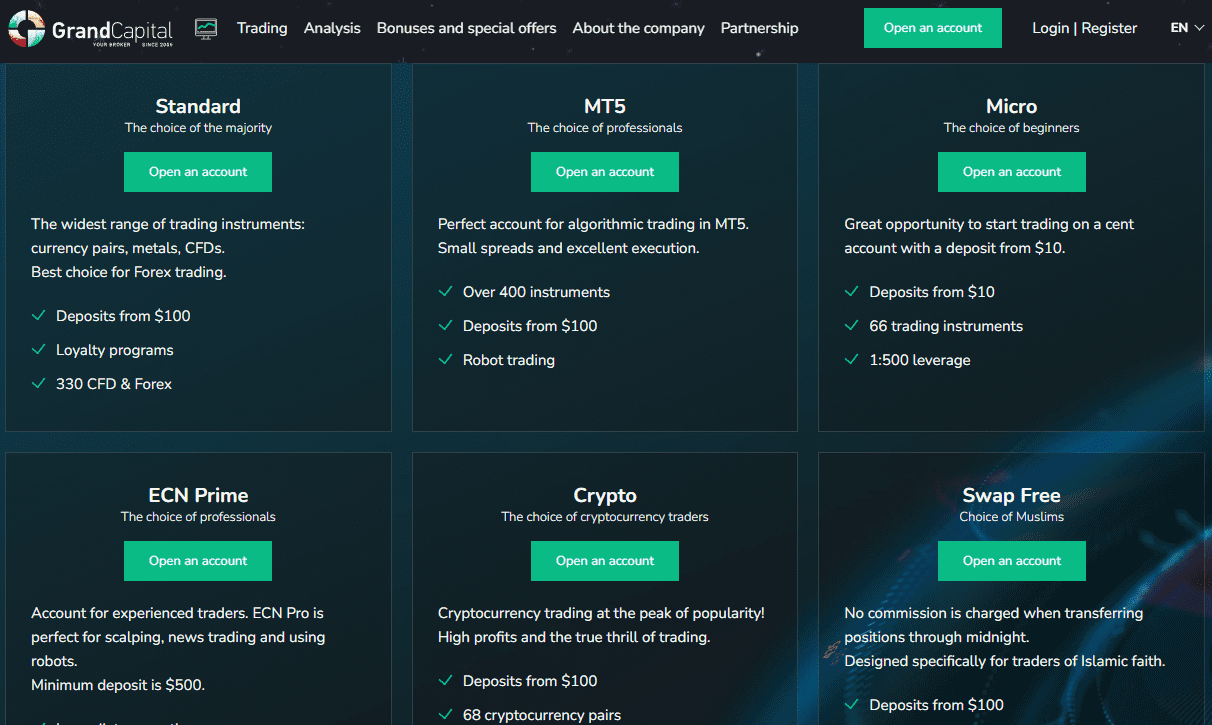1212x725 pixels.
Task: Click the checkmark beside "1:500 leverage"
Action: (x=853, y=360)
